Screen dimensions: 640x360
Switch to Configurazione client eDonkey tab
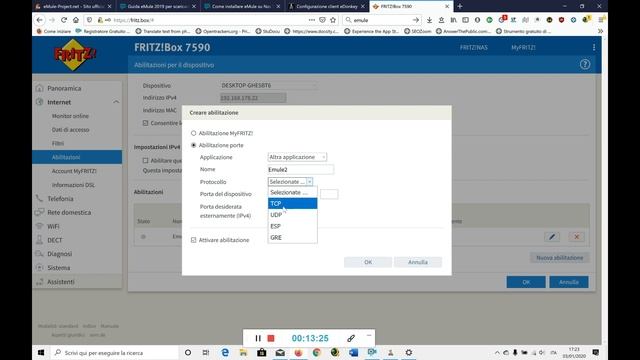(x=326, y=6)
